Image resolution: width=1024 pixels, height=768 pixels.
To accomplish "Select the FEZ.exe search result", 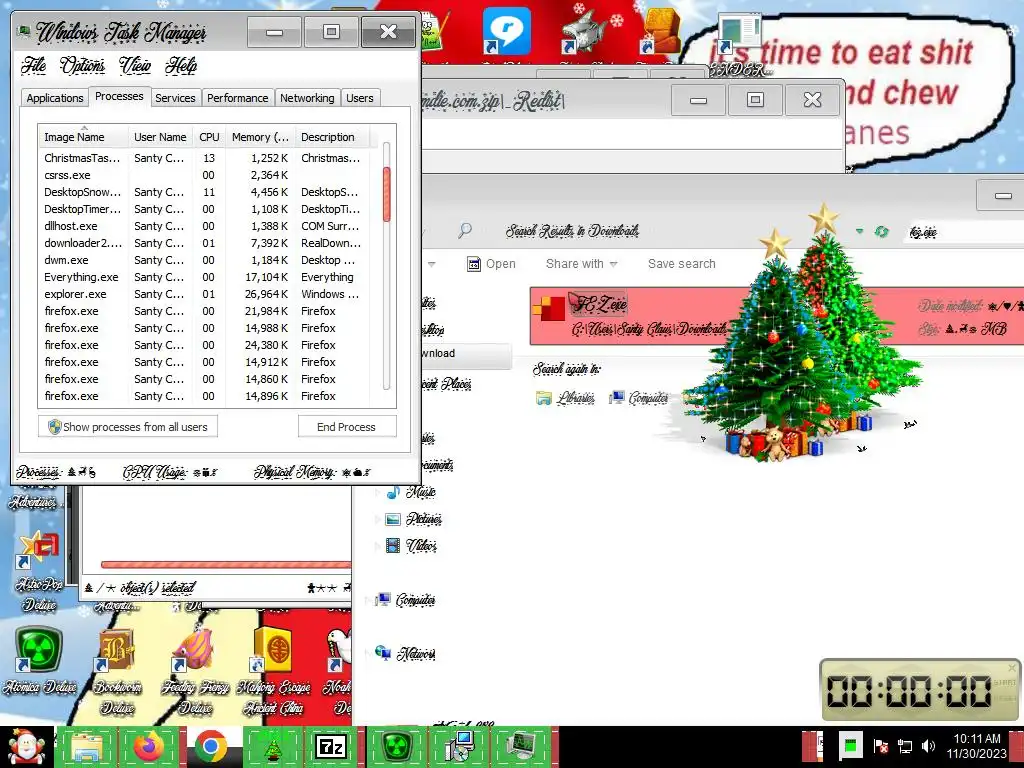I will [x=776, y=315].
